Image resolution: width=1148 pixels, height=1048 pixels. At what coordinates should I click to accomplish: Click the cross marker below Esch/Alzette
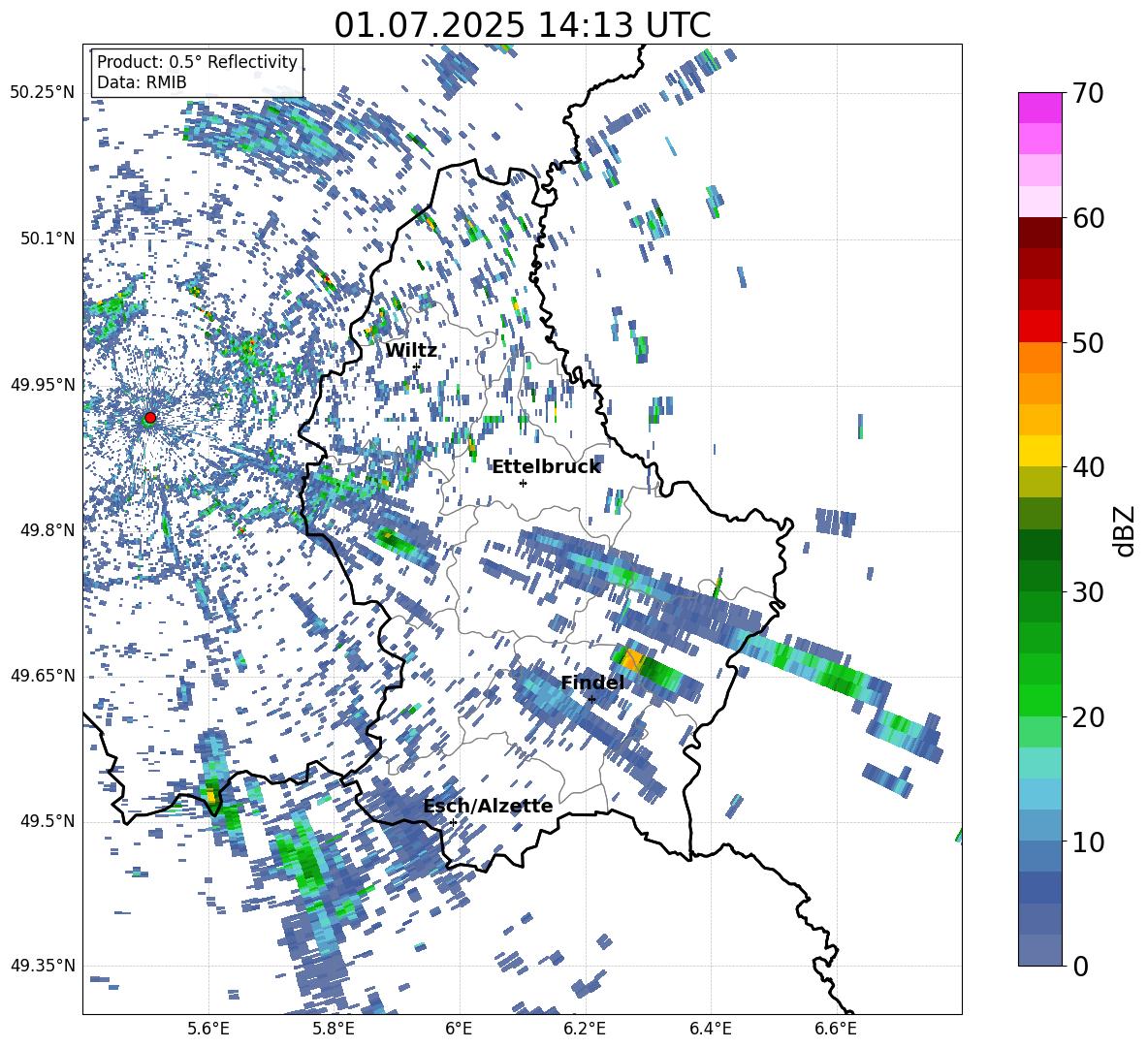click(x=453, y=822)
